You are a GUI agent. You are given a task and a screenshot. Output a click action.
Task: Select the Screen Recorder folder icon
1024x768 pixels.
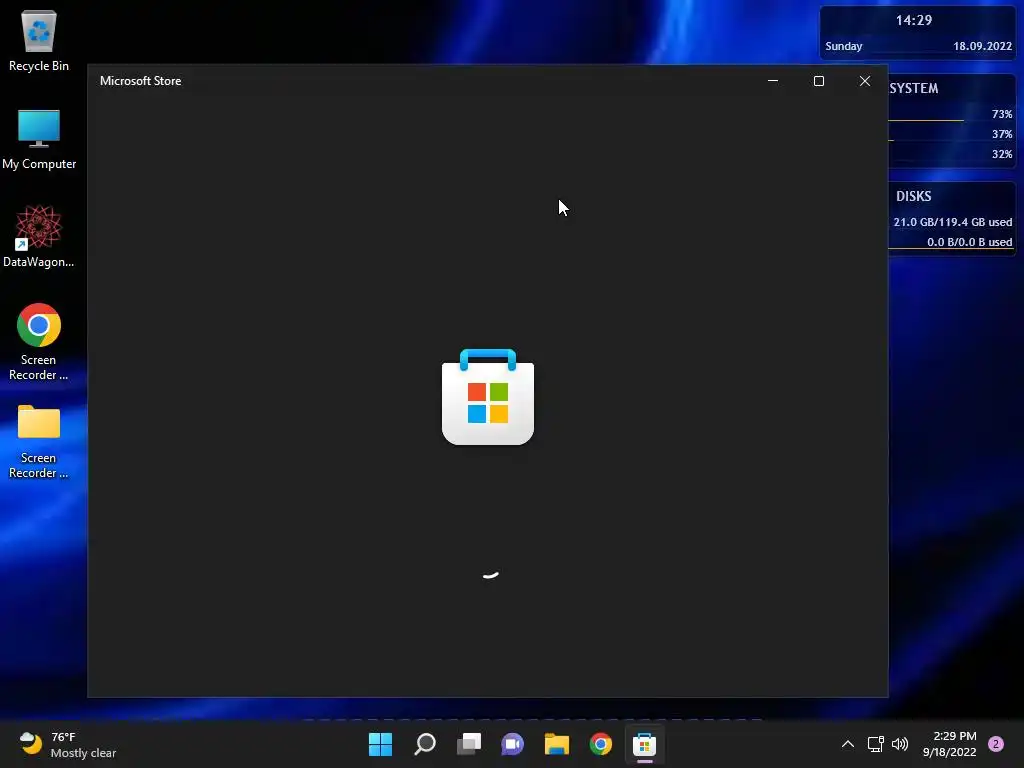[x=39, y=441]
